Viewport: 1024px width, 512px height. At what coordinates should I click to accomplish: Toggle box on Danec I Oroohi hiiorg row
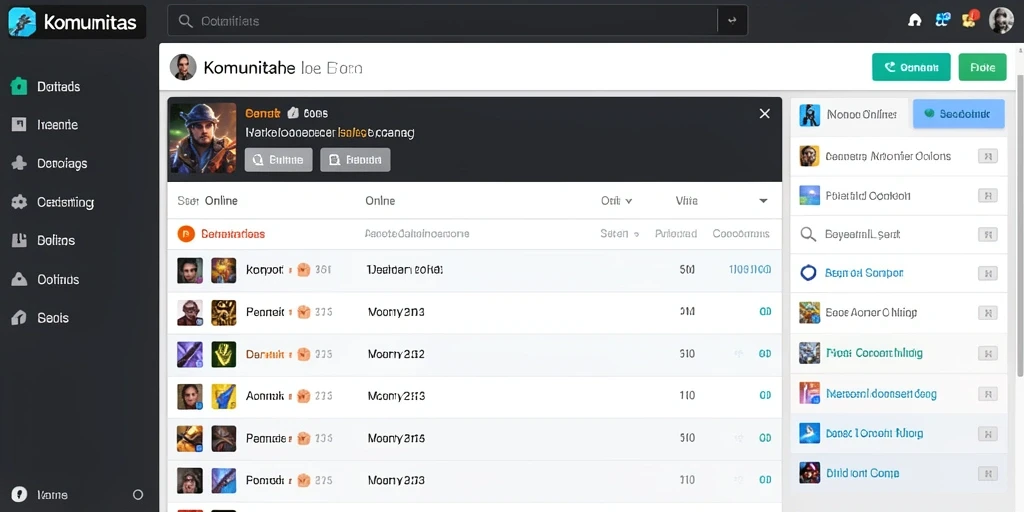[987, 434]
